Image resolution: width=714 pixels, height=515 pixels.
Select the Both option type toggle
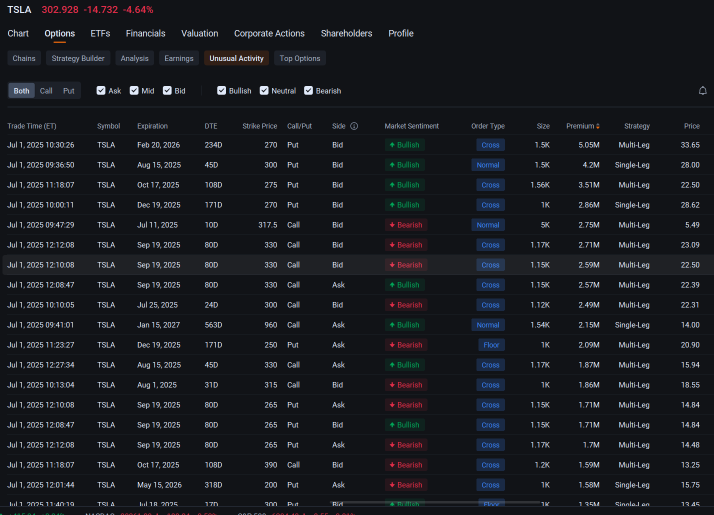[x=21, y=91]
